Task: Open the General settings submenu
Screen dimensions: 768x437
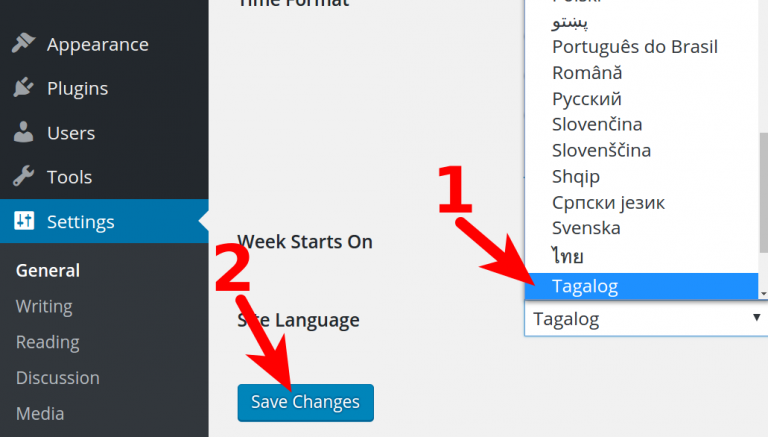Action: pos(48,270)
